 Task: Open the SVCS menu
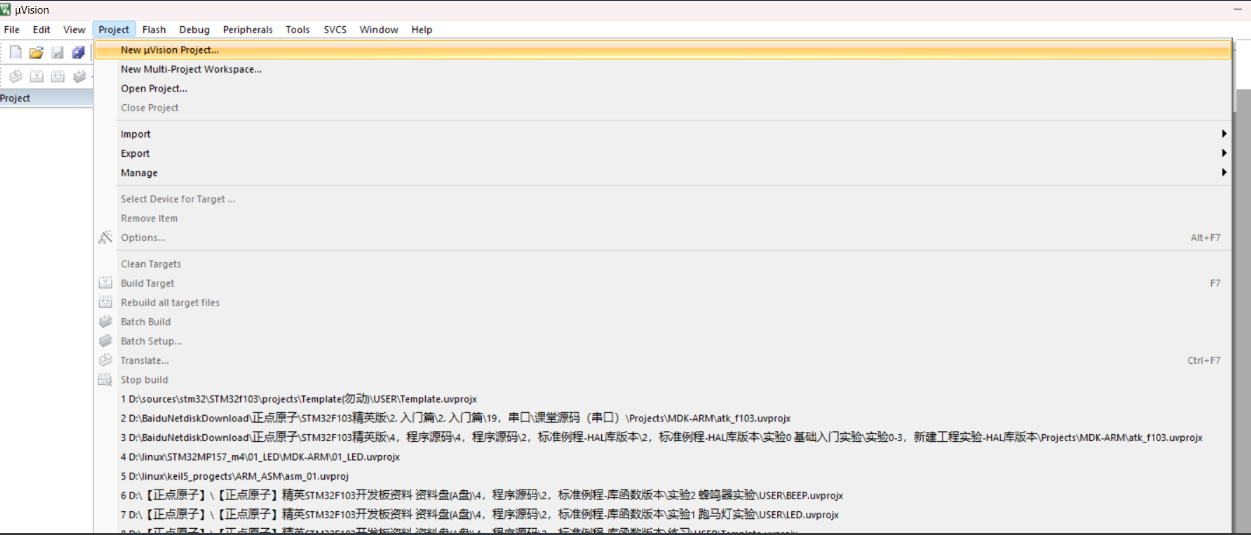coord(335,30)
